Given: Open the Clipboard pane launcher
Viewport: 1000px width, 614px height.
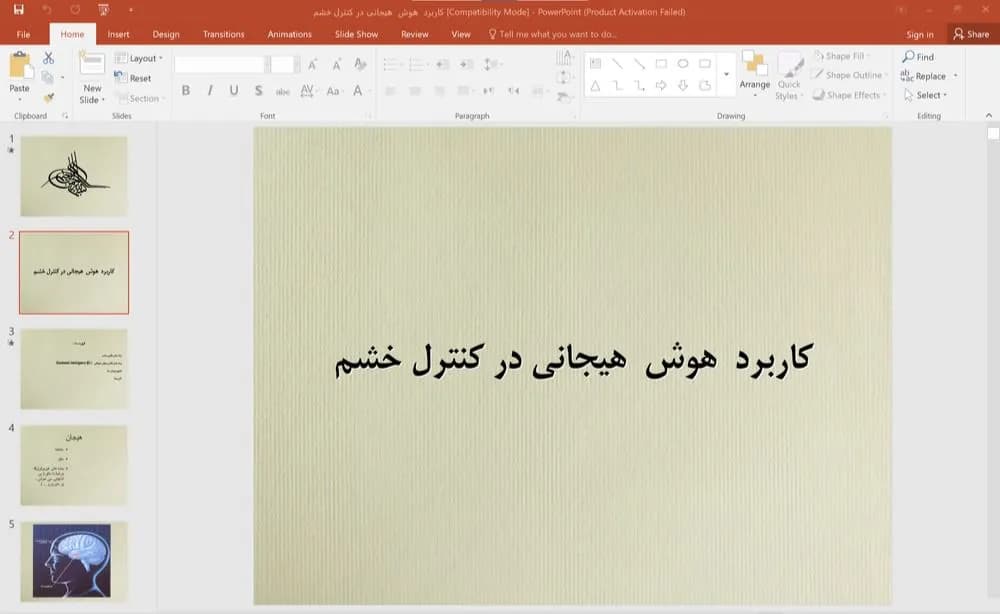Looking at the screenshot, I should pos(64,116).
